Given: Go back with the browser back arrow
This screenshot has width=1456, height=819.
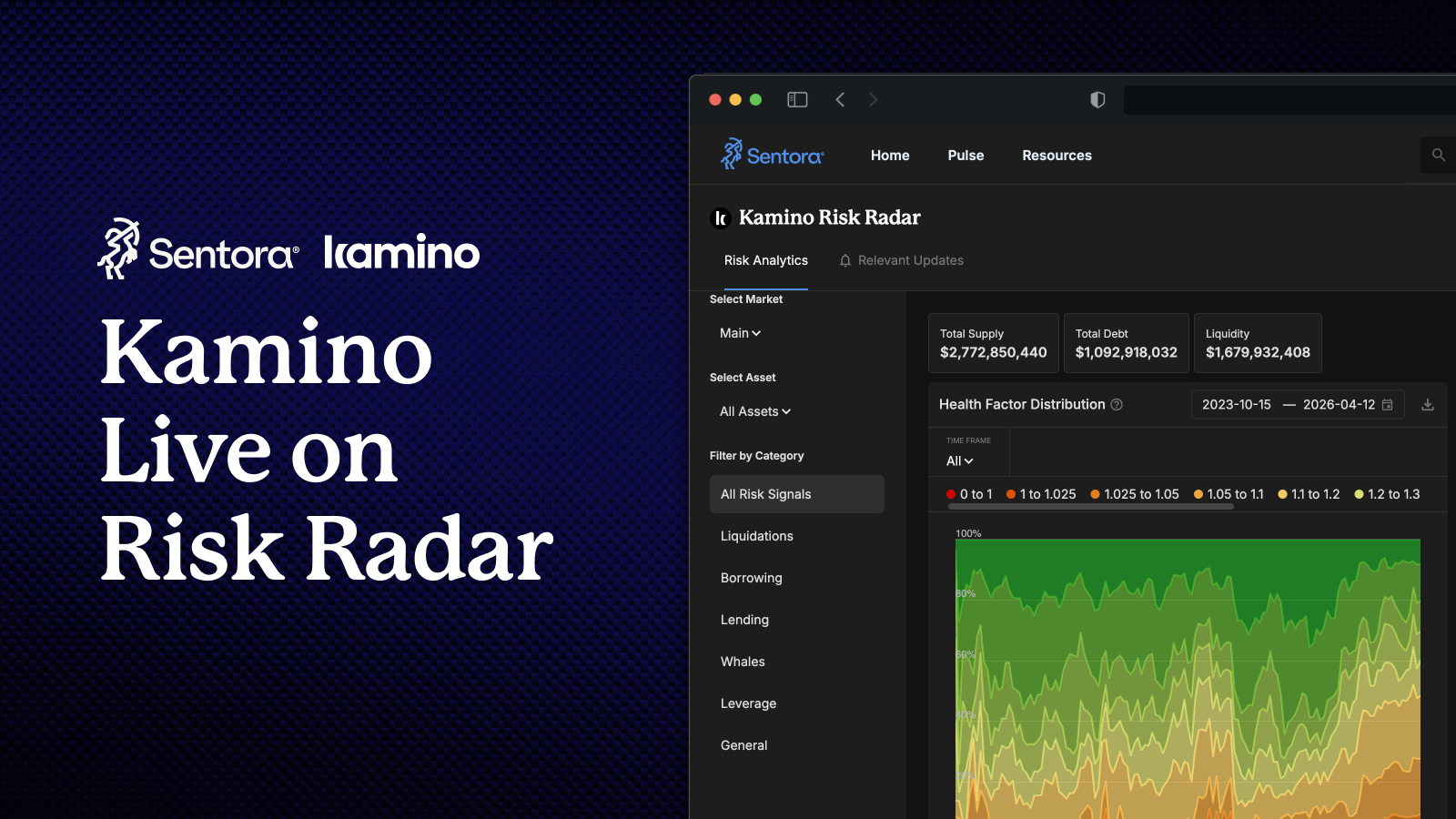Looking at the screenshot, I should (840, 99).
